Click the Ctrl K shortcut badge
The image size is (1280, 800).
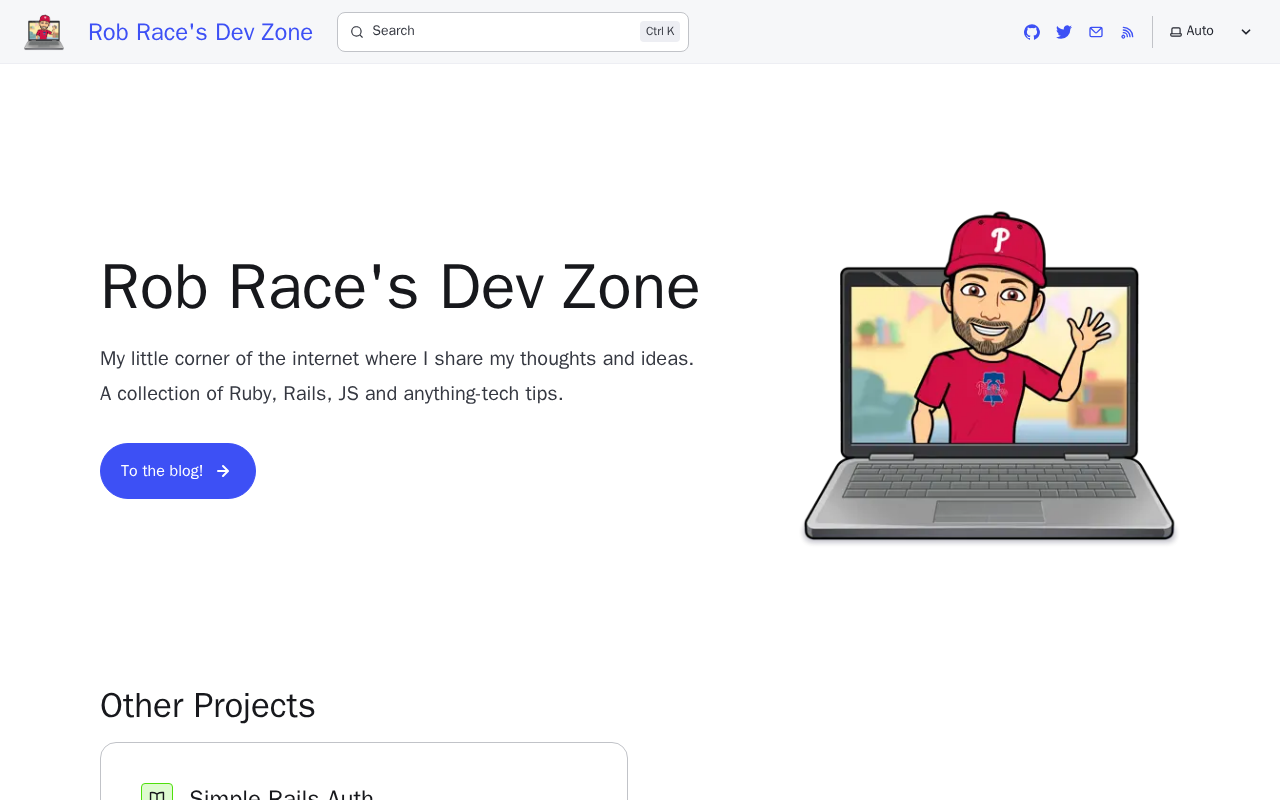click(660, 32)
